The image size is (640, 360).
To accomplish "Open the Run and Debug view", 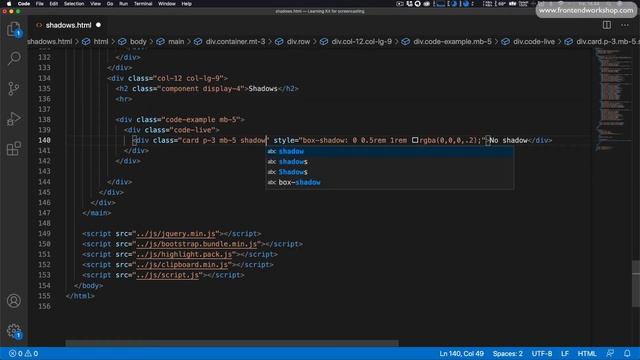I will [x=14, y=119].
